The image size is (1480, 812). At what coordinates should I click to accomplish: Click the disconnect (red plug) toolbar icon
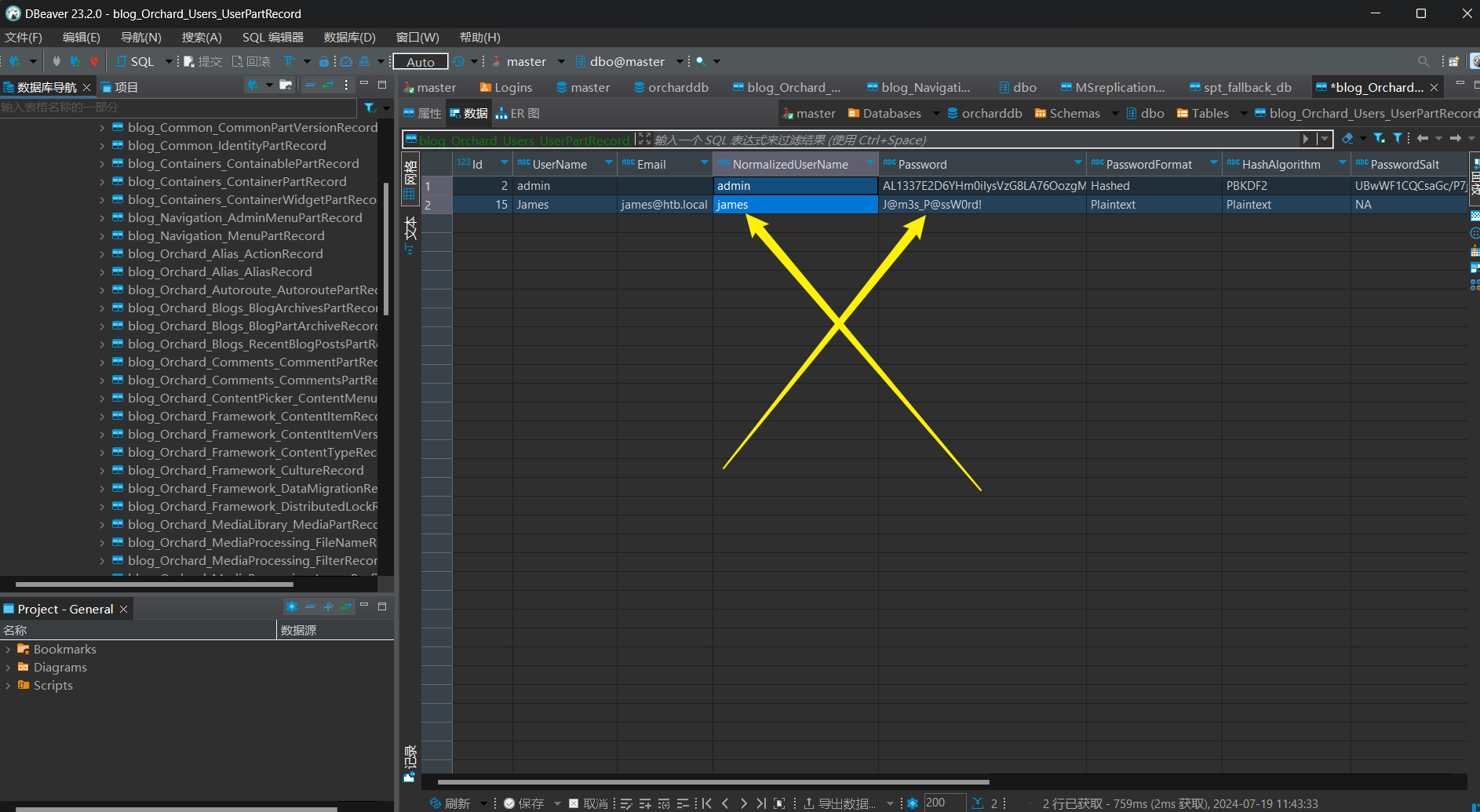pyautogui.click(x=94, y=61)
